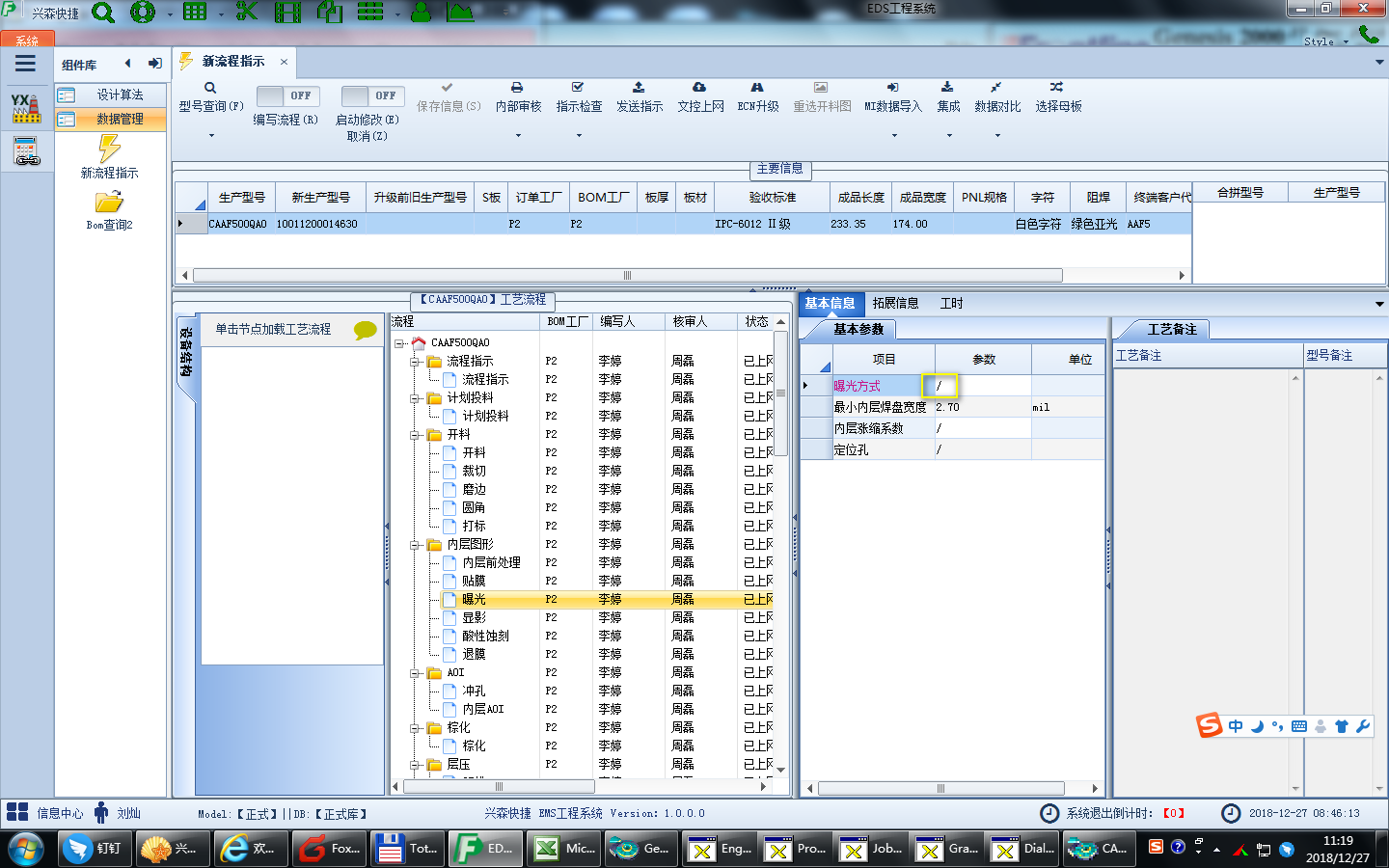Collapse the AOI folder node
The height and width of the screenshot is (868, 1389).
coord(415,672)
